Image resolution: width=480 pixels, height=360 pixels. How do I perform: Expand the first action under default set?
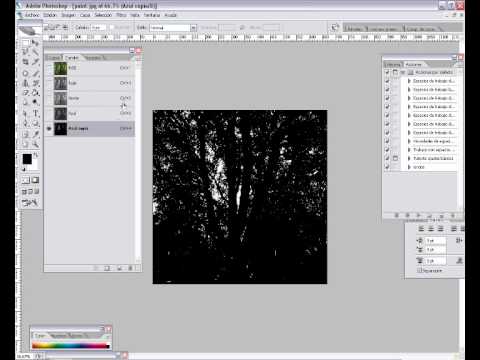tap(409, 81)
